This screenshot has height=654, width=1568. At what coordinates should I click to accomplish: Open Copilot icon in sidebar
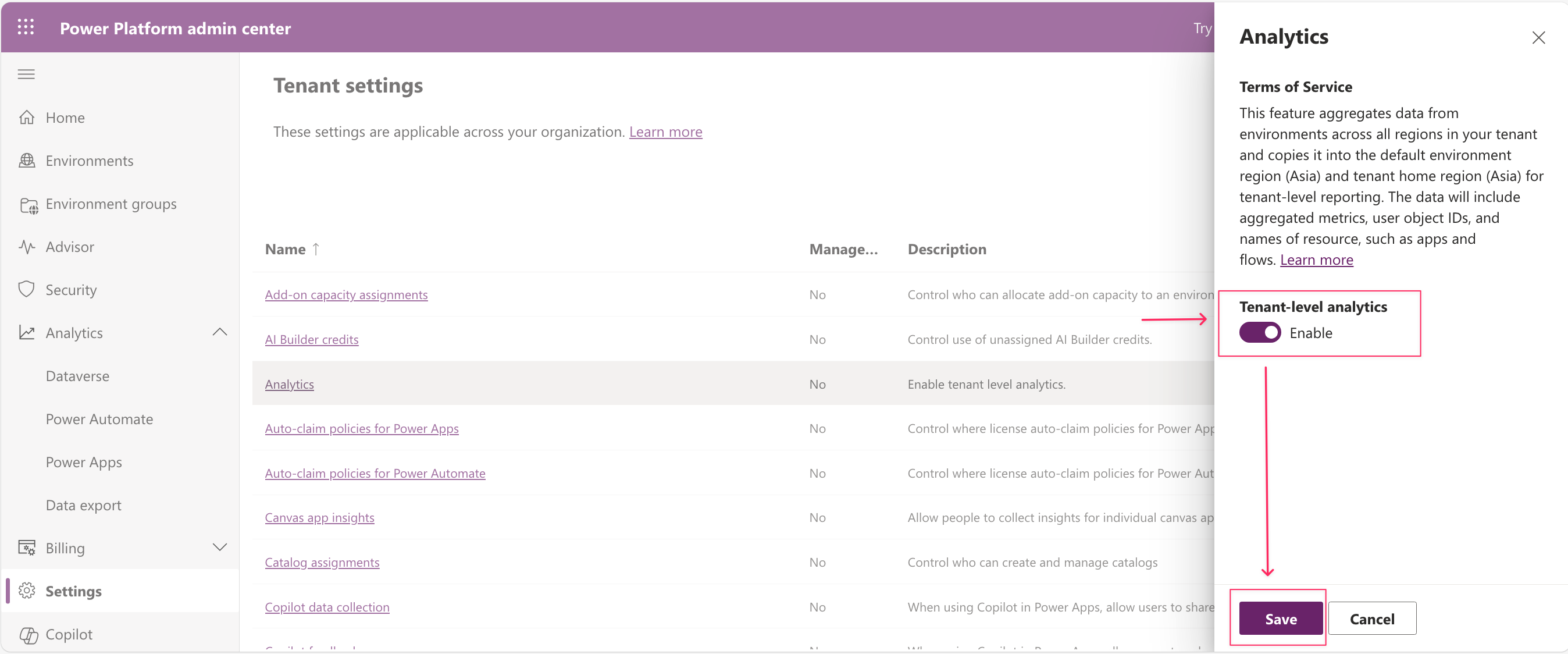tap(28, 634)
